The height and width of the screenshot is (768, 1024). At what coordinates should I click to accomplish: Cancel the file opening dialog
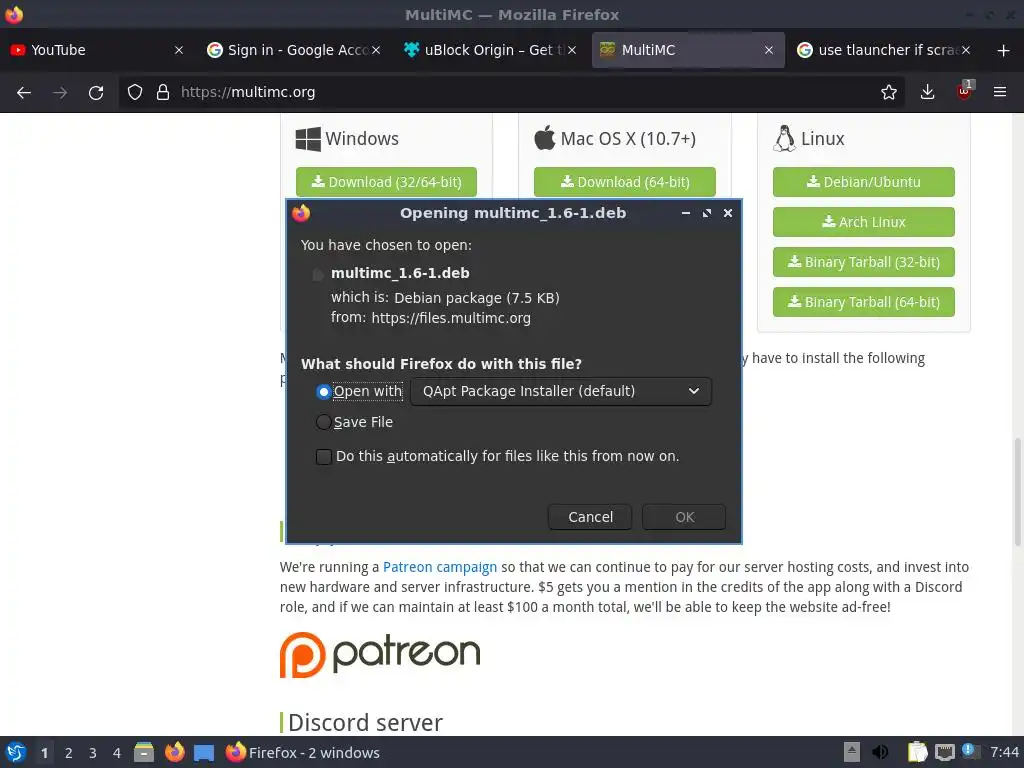point(590,517)
